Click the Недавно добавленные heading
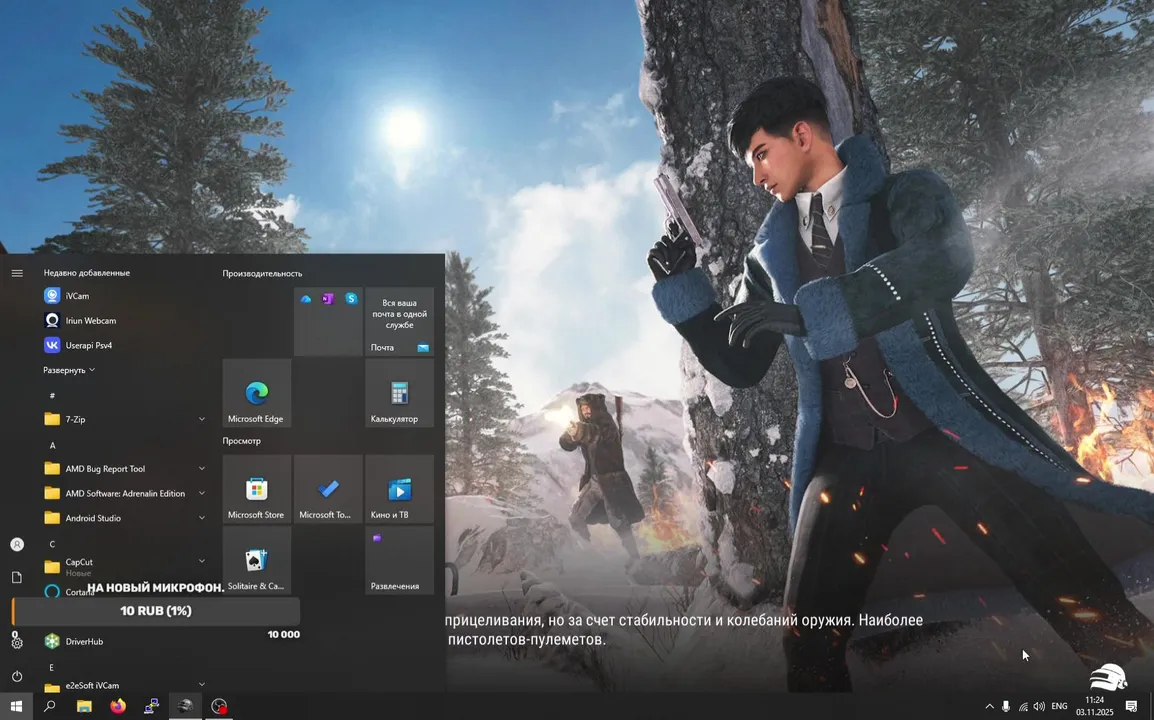 (x=86, y=272)
